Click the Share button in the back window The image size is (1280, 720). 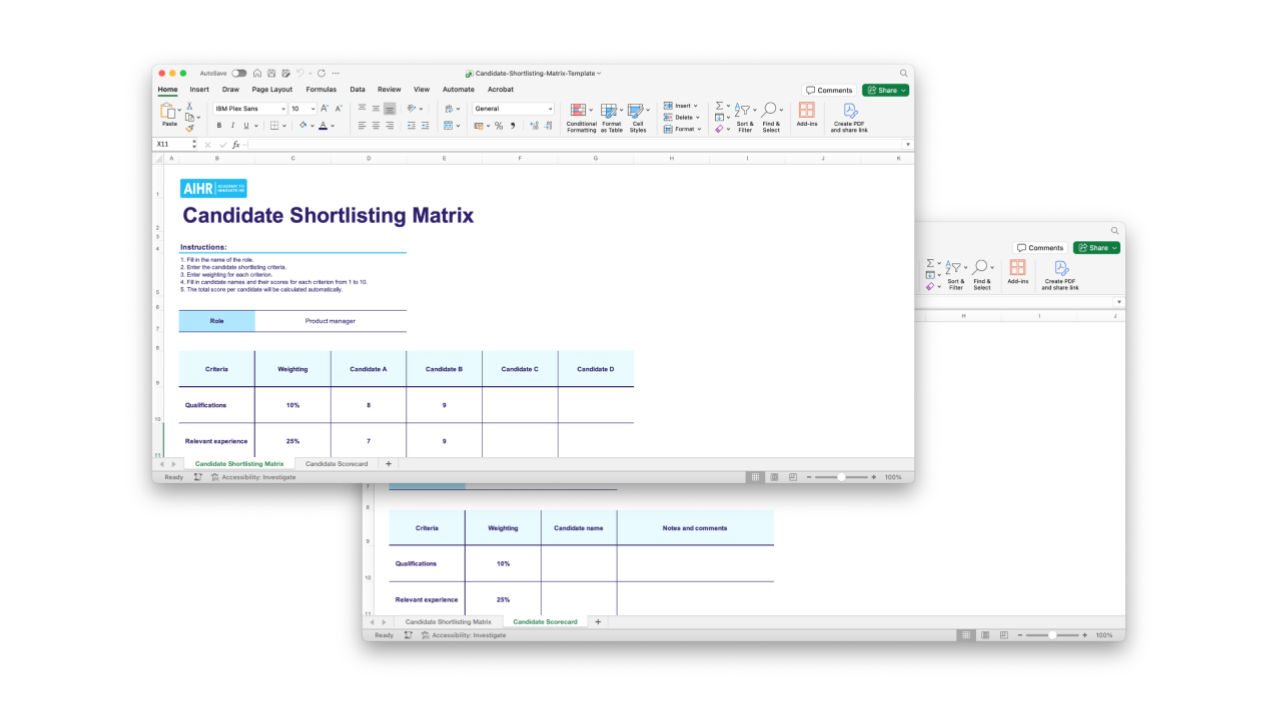1096,248
